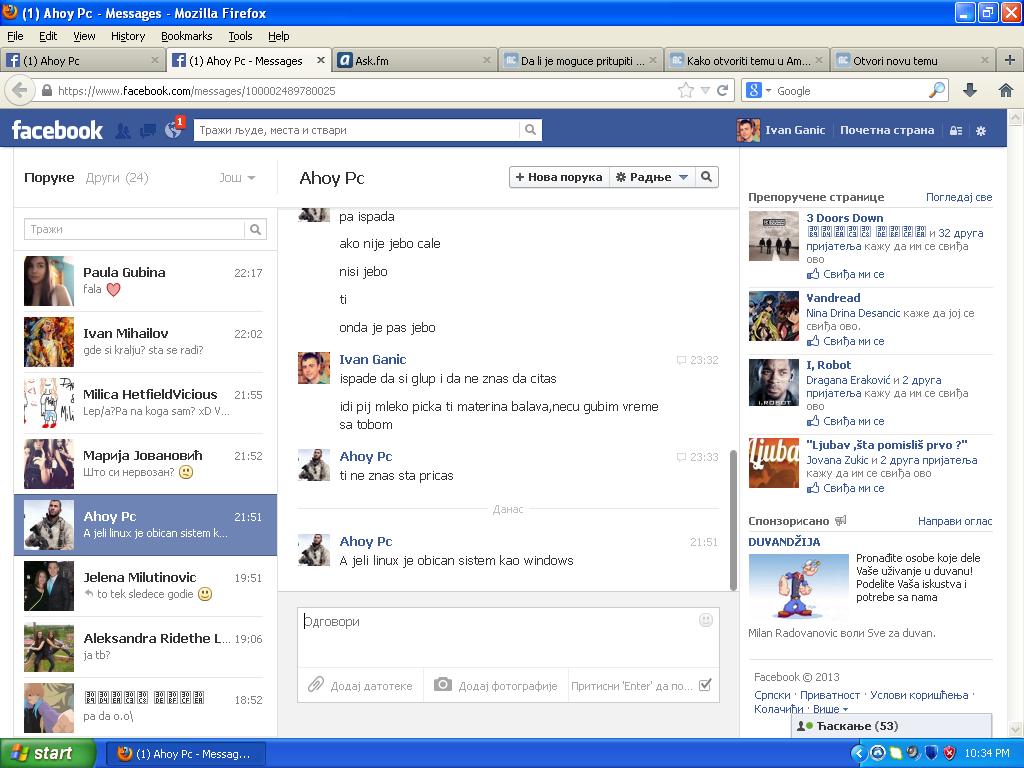Click the main Facebook search field
The height and width of the screenshot is (768, 1024).
tap(357, 130)
